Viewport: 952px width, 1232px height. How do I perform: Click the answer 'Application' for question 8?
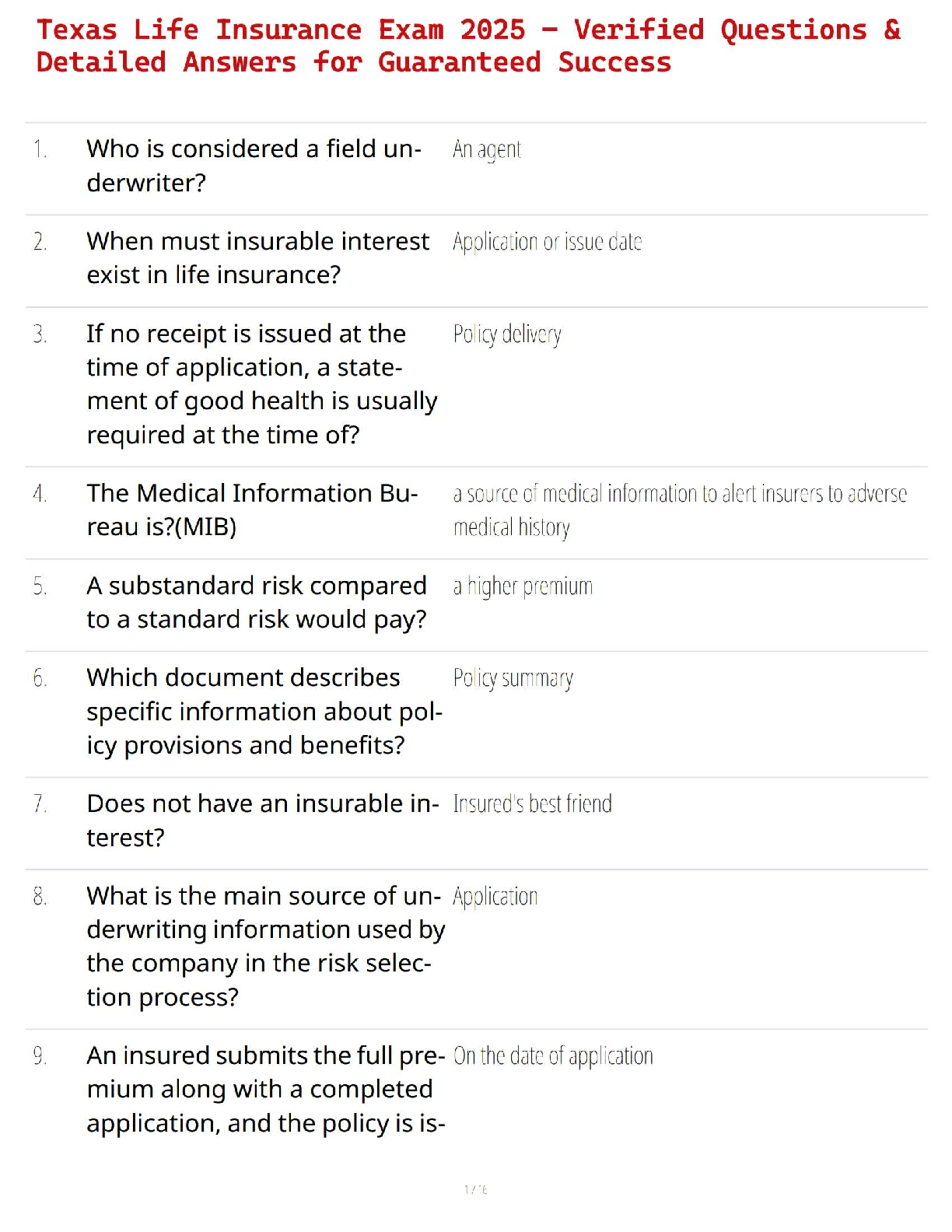(x=495, y=897)
